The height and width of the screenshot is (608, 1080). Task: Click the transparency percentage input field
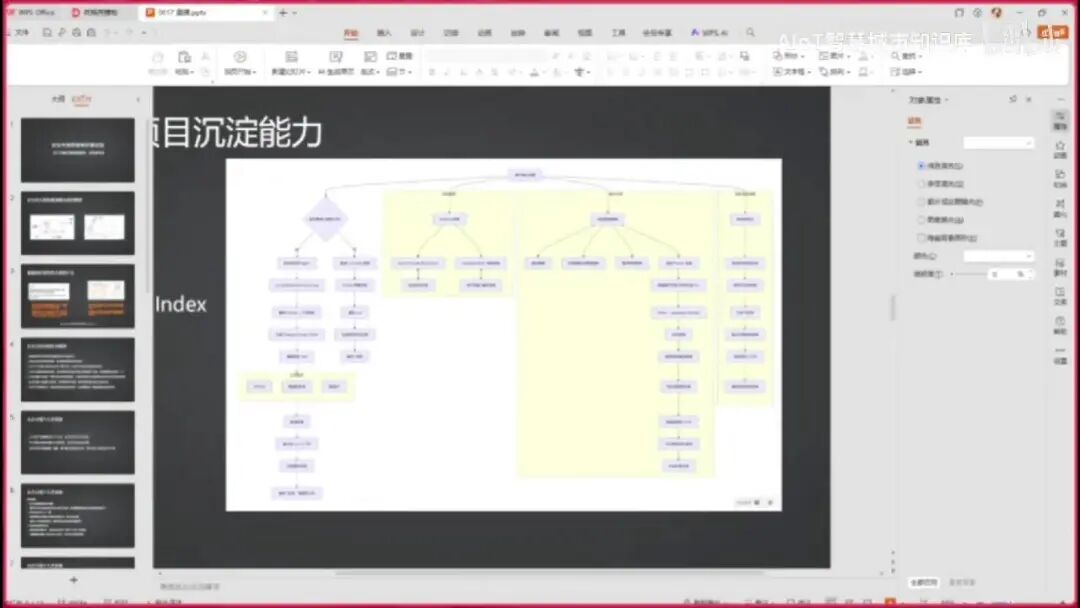[x=1006, y=274]
